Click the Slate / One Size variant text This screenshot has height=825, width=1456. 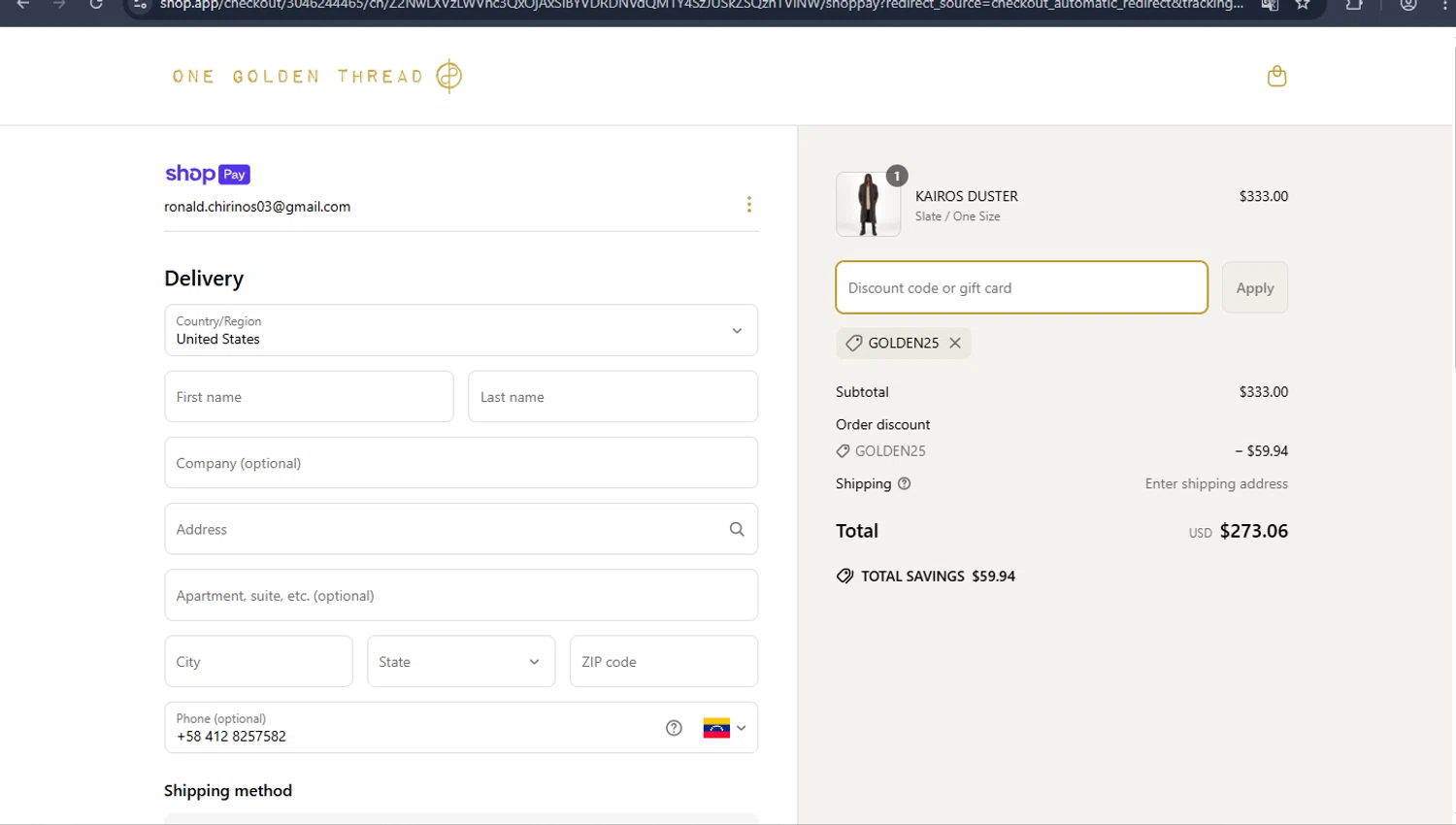click(957, 216)
